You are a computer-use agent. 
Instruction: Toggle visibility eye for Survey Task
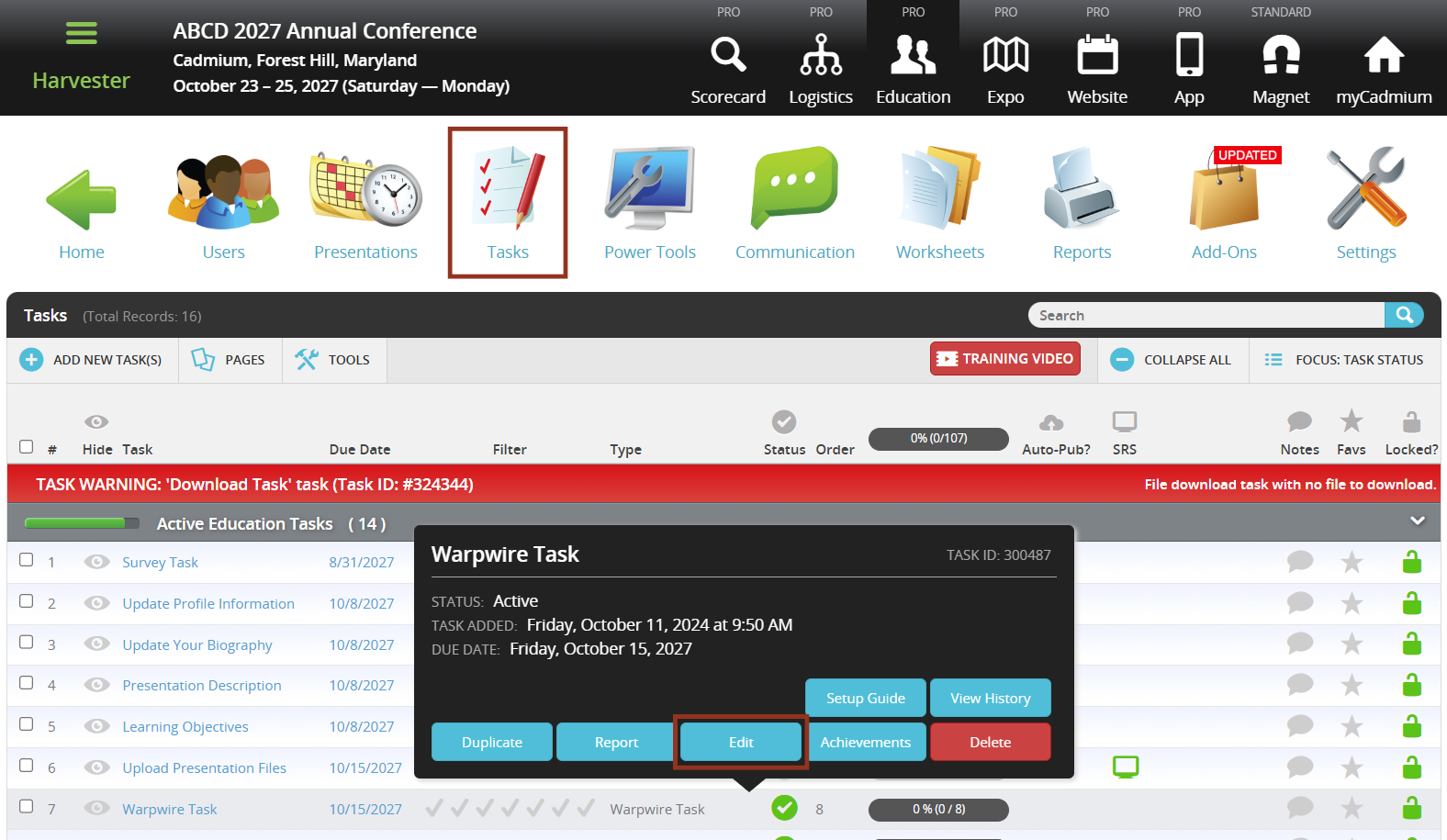click(96, 562)
